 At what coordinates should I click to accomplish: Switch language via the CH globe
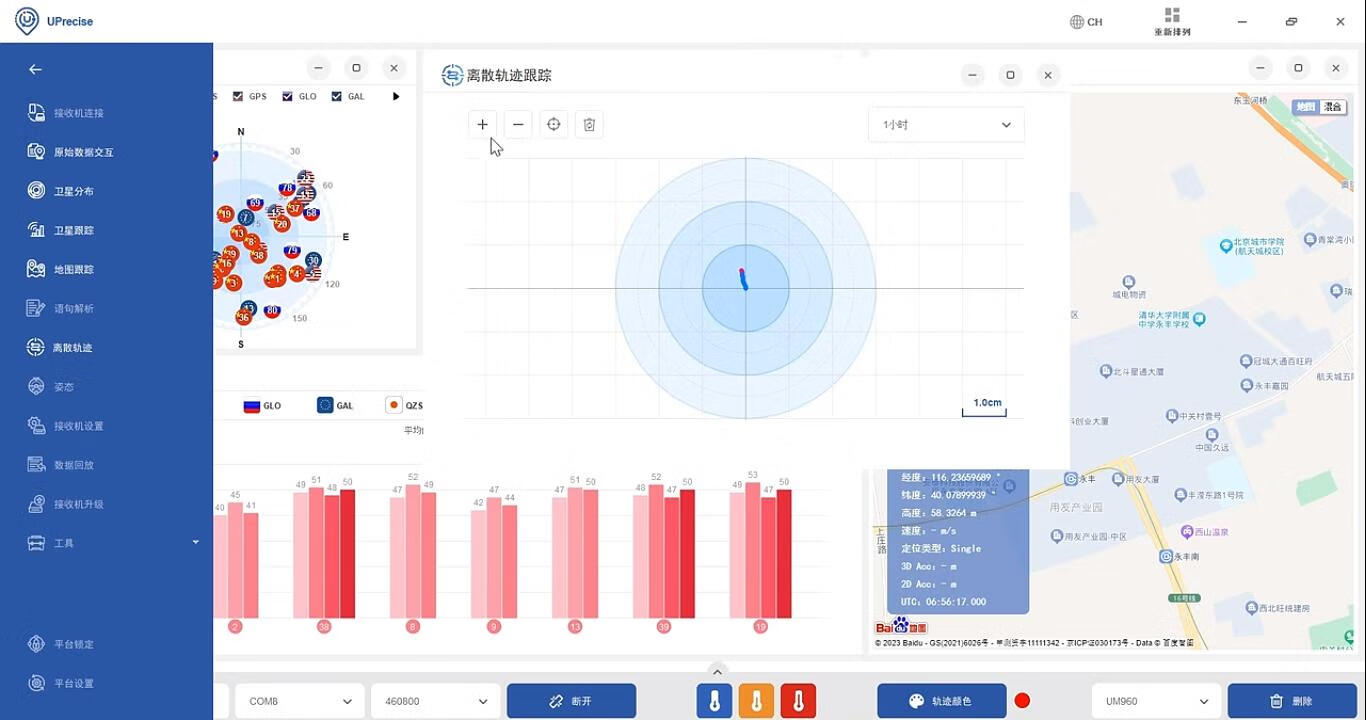(1086, 22)
